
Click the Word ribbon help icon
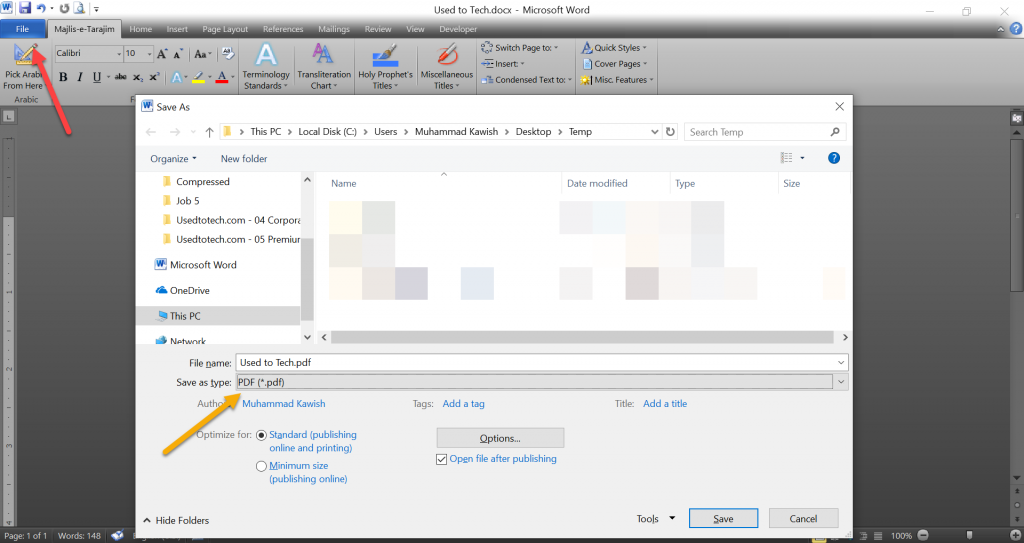click(x=1016, y=29)
